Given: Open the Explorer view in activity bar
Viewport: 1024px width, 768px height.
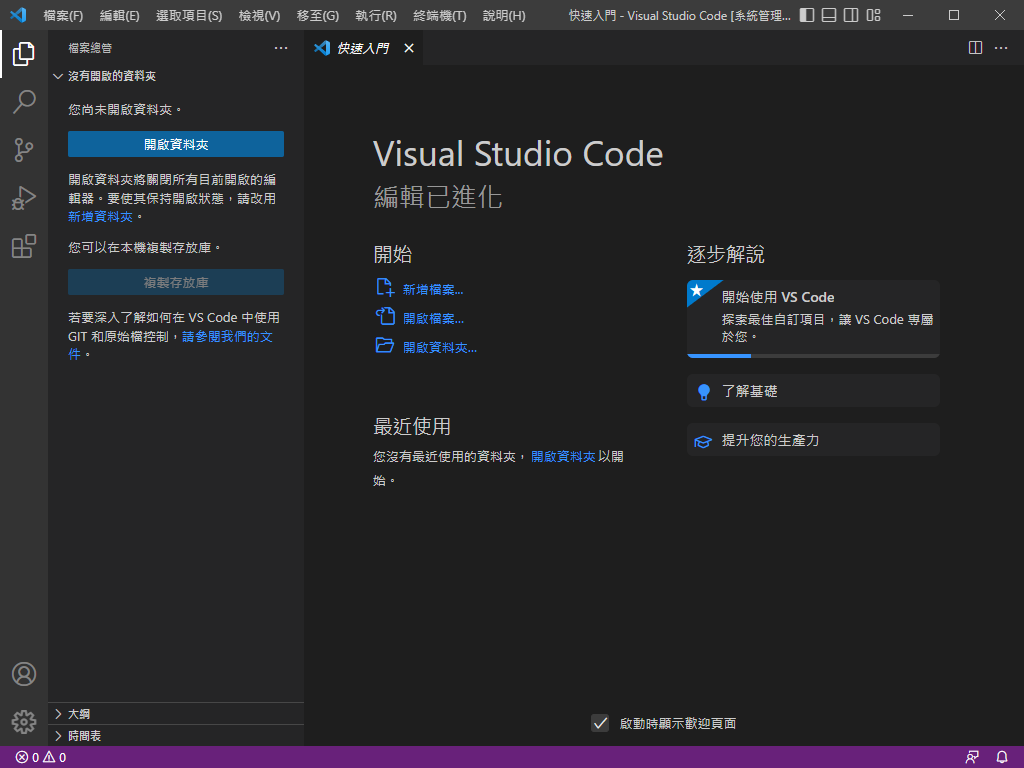Looking at the screenshot, I should [x=24, y=54].
